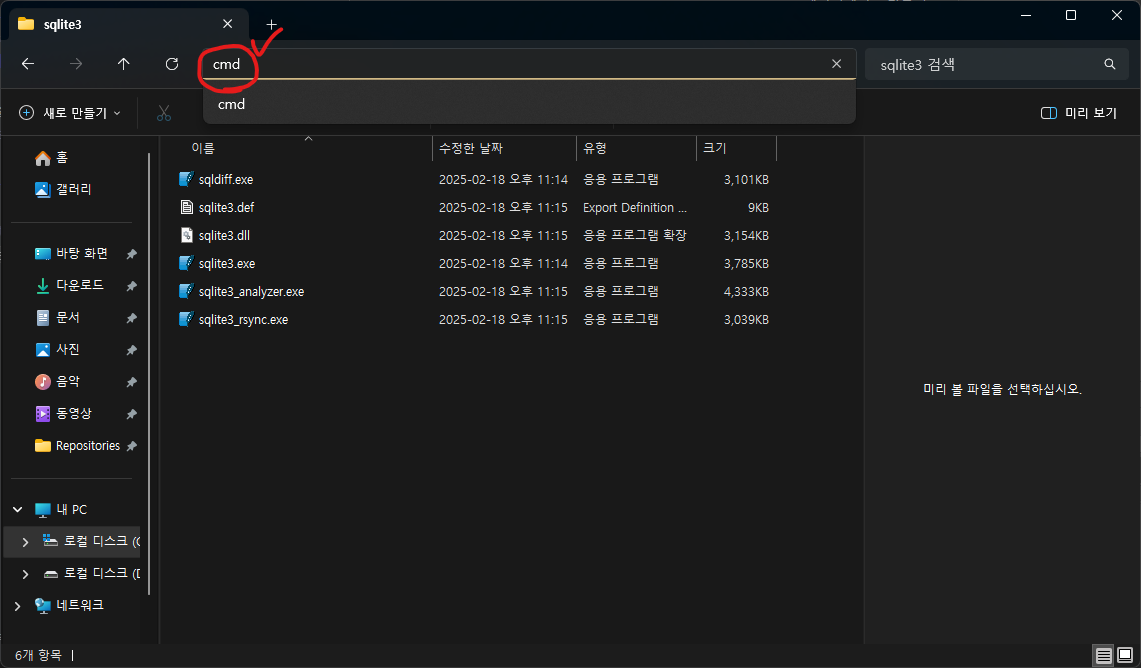This screenshot has height=668, width=1141.
Task: Click the sqlite3.dll file name
Action: point(224,236)
